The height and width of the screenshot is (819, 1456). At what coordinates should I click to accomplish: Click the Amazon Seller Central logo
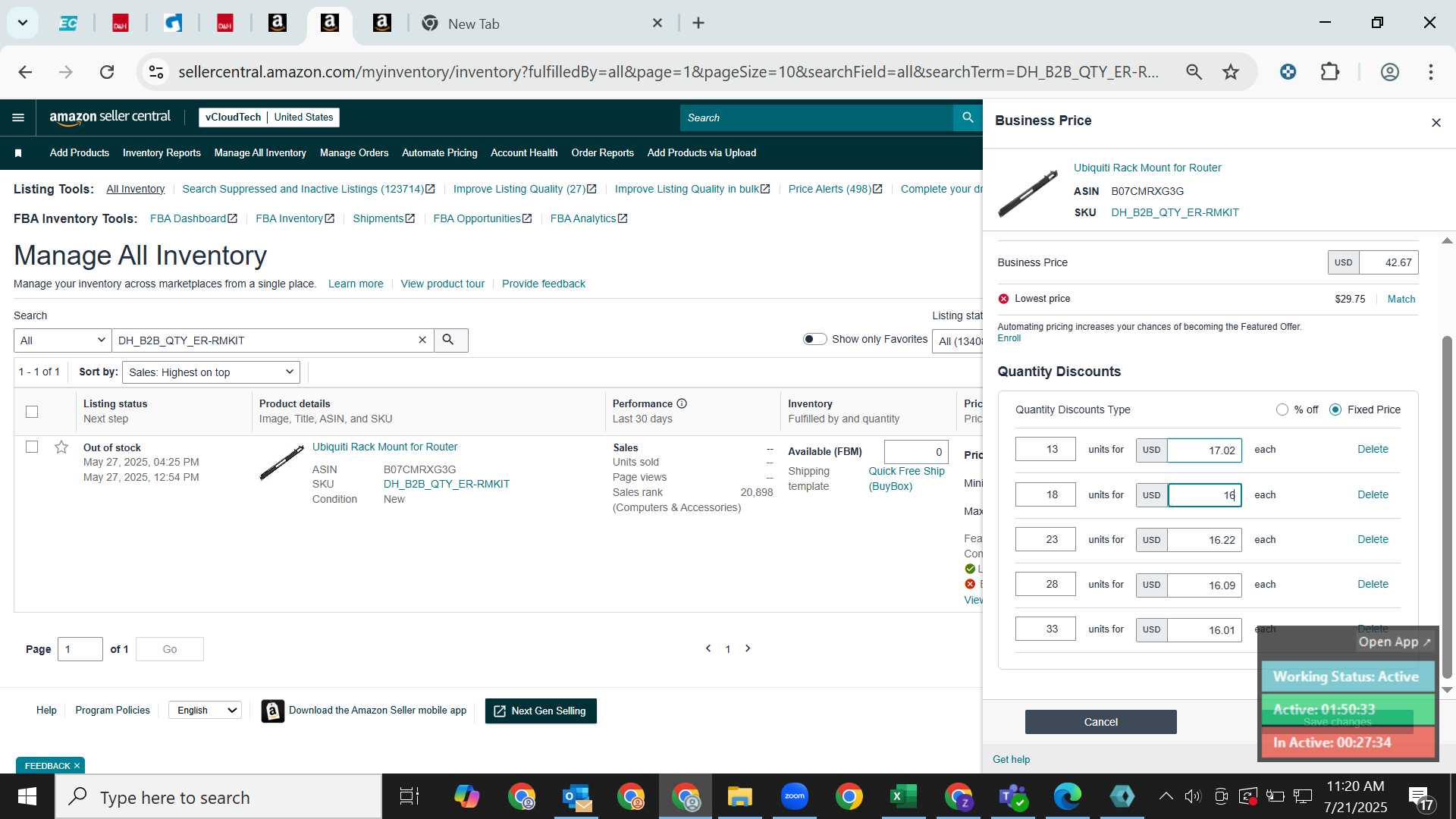[110, 117]
